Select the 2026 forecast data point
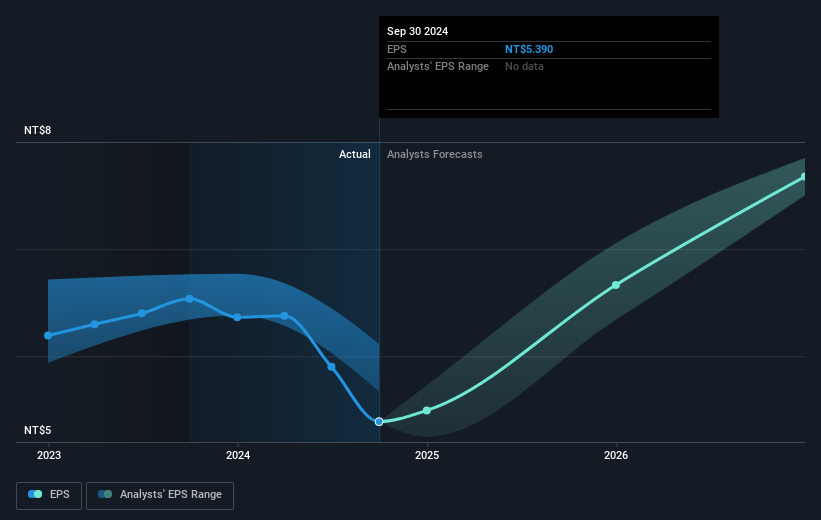 (x=616, y=285)
